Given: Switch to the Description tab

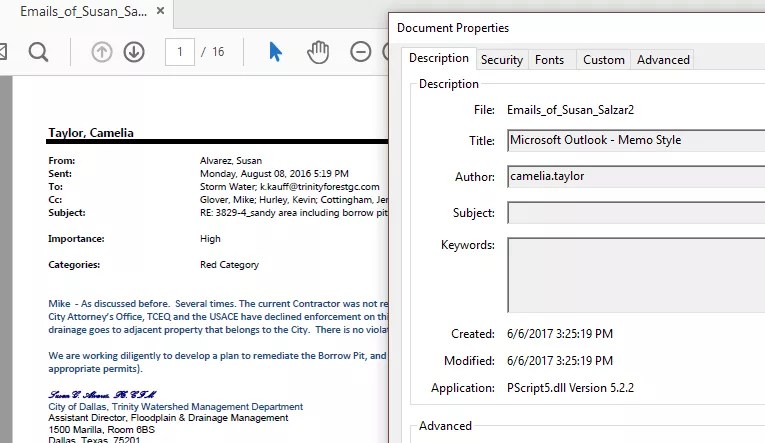Looking at the screenshot, I should point(438,58).
